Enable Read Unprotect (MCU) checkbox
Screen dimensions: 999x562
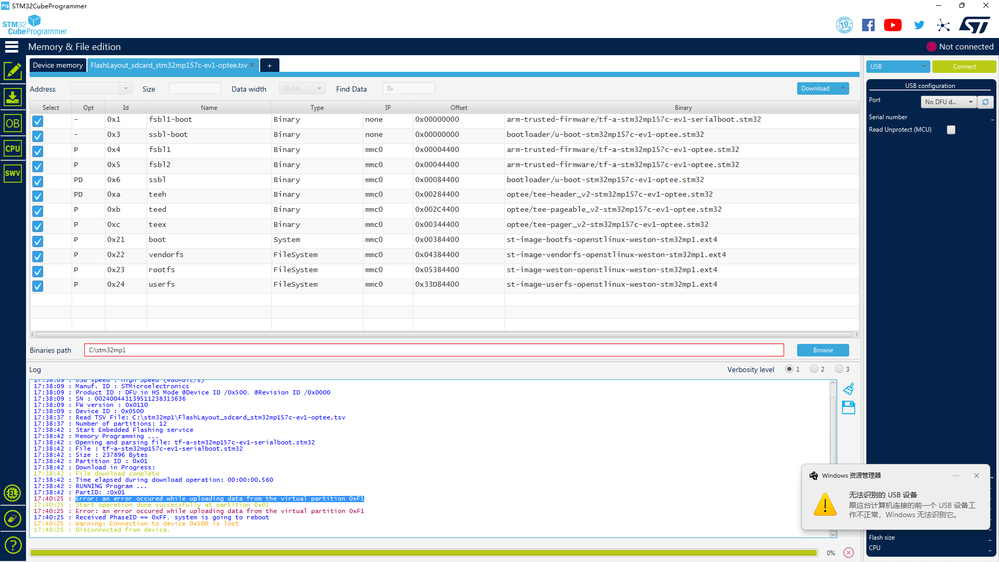pyautogui.click(x=951, y=129)
